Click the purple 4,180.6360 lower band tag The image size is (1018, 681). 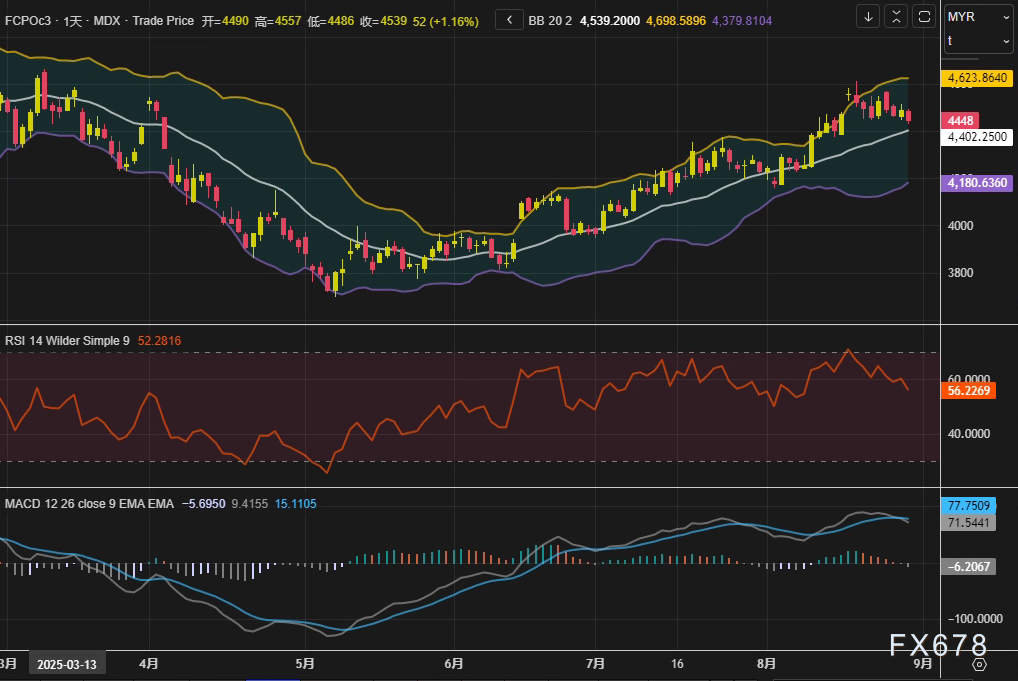point(978,183)
